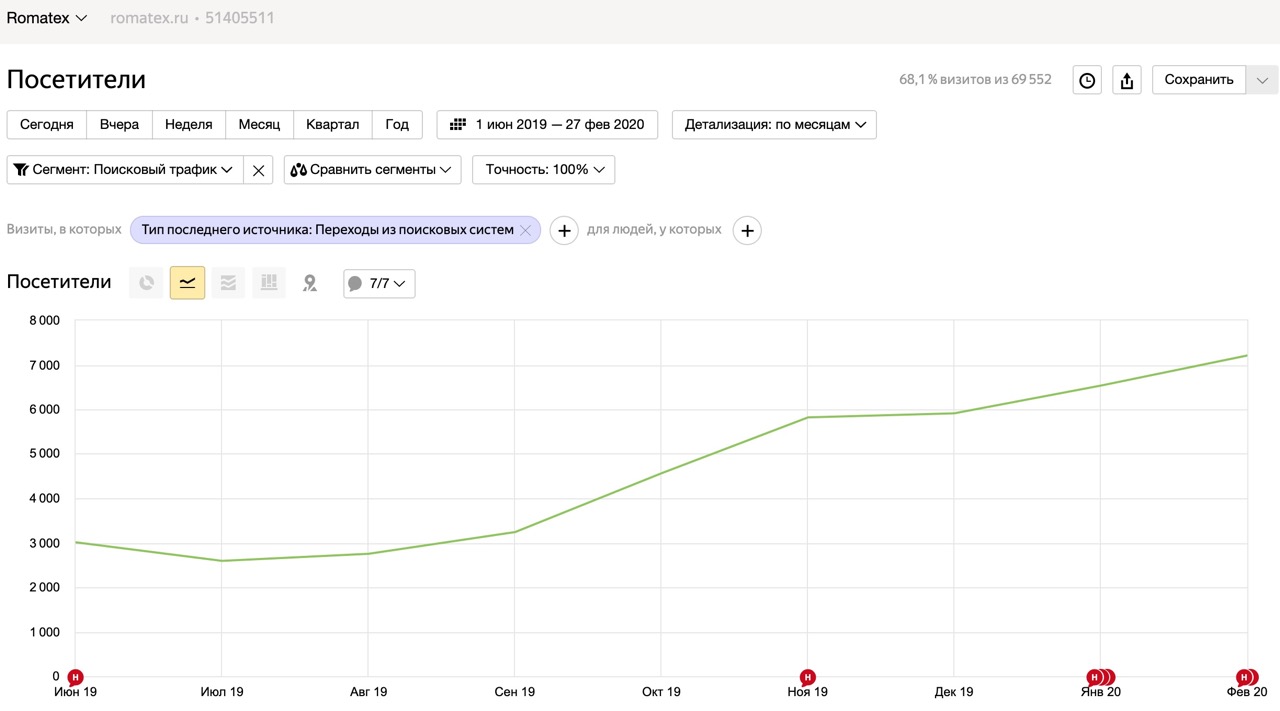Expand the Сравнить сегменты dropdown
The height and width of the screenshot is (711, 1280).
(372, 170)
